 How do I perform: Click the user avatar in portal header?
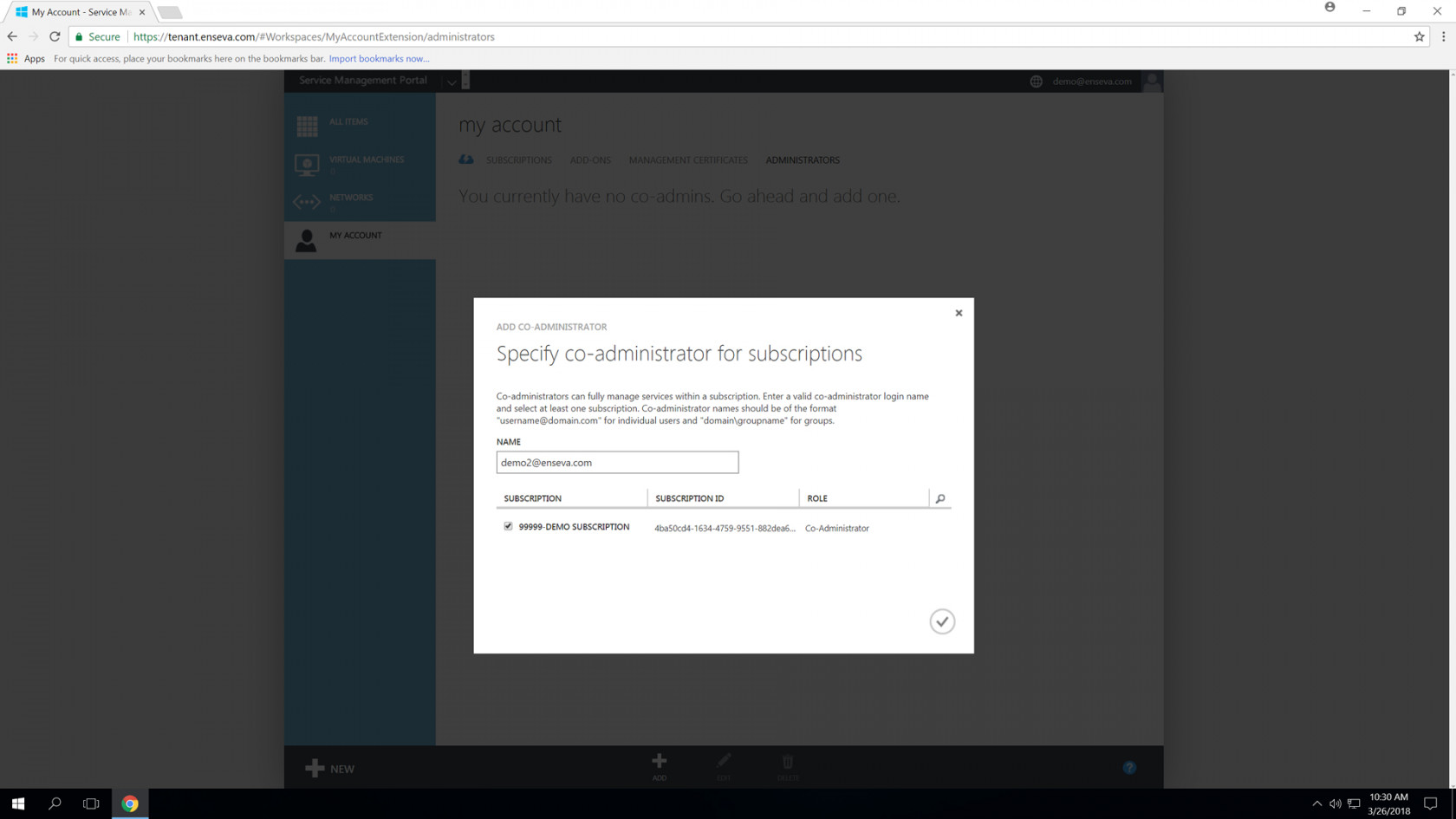1152,81
